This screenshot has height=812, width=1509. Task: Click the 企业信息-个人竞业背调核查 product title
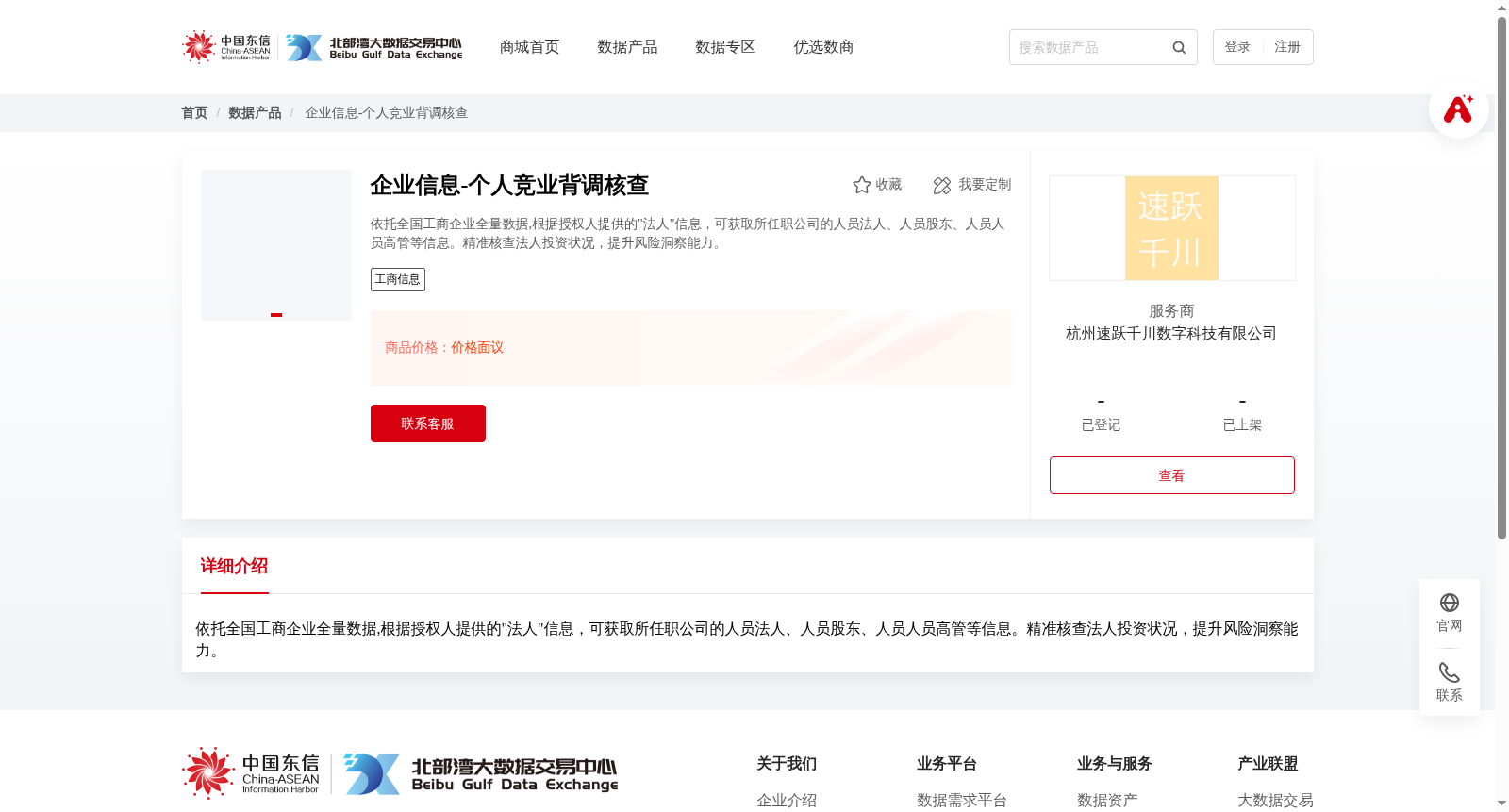coord(509,185)
